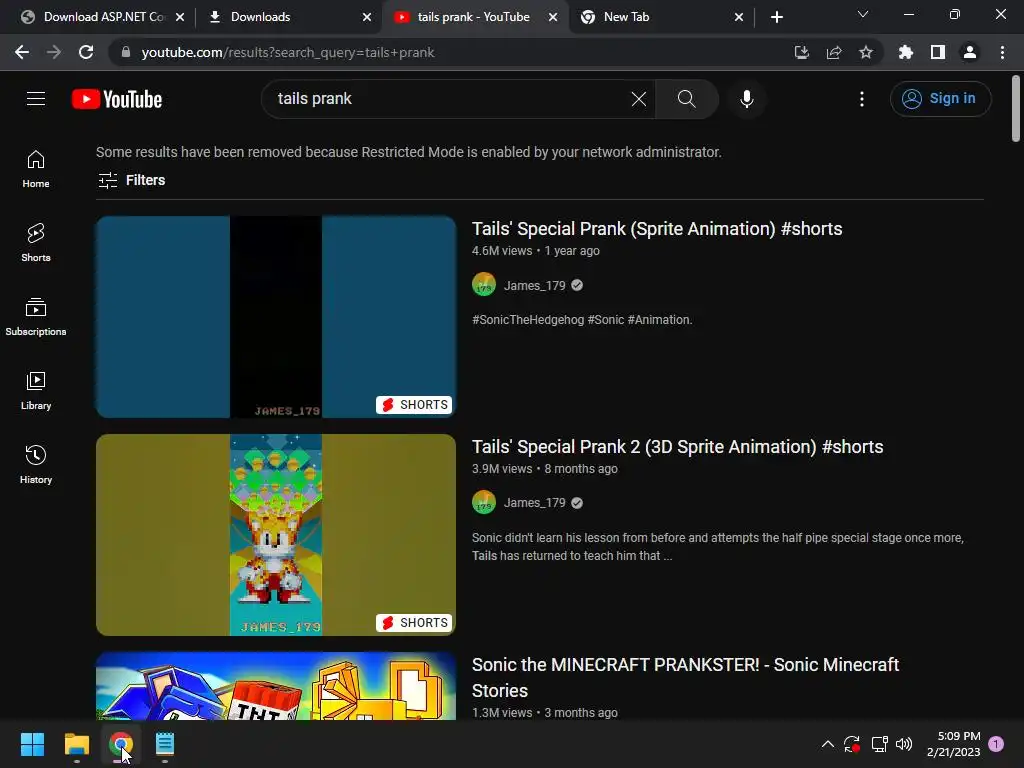This screenshot has width=1024, height=768.
Task: Toggle the Chrome side panel
Action: click(938, 52)
